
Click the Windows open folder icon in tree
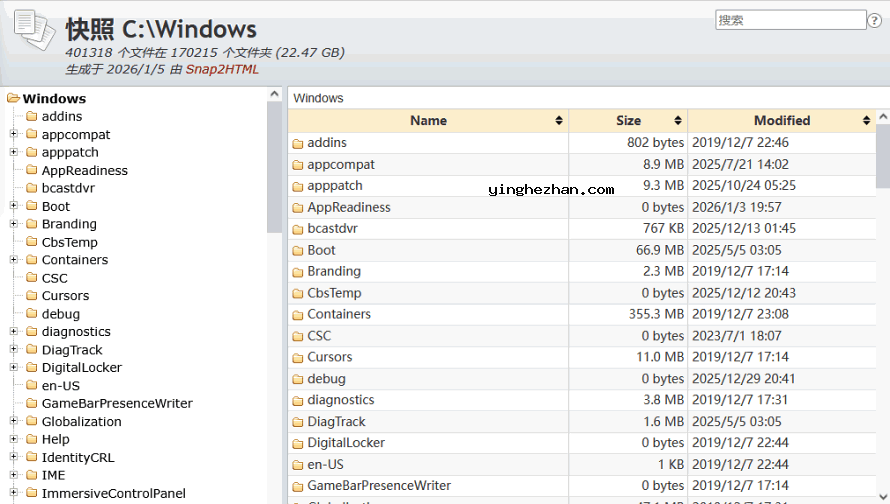coord(14,98)
